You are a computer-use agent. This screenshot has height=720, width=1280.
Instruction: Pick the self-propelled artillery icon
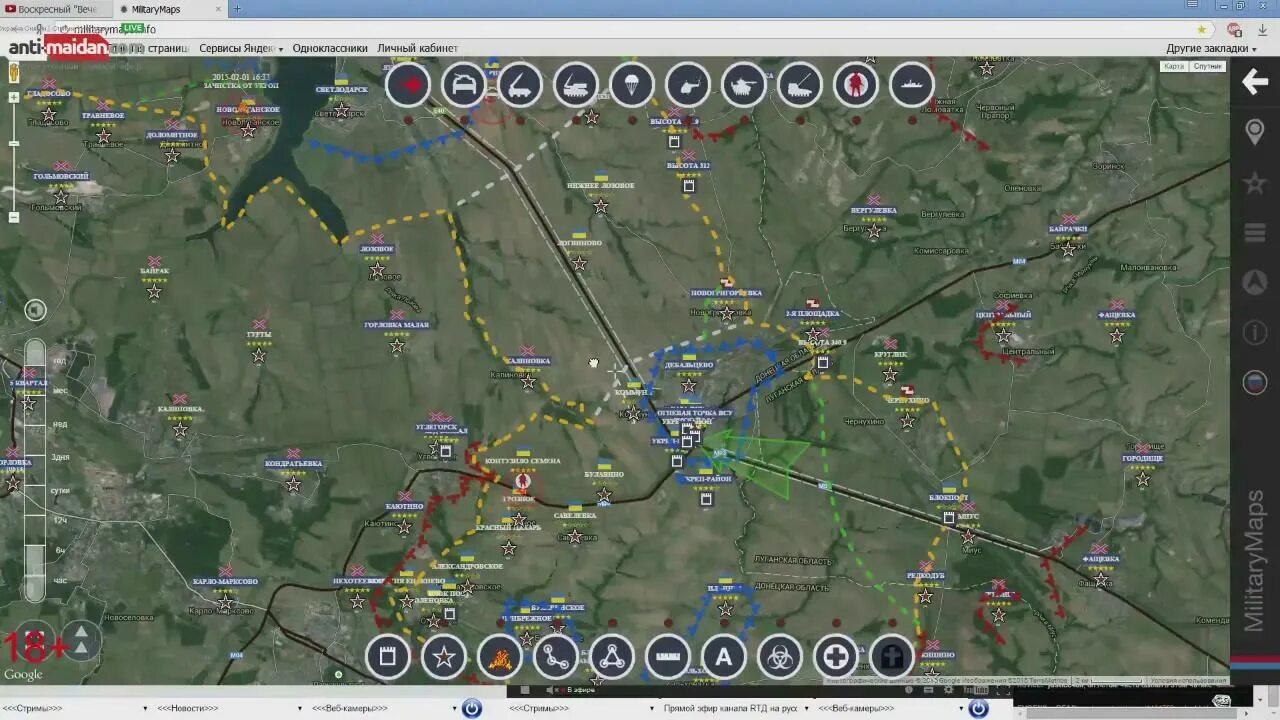(800, 86)
